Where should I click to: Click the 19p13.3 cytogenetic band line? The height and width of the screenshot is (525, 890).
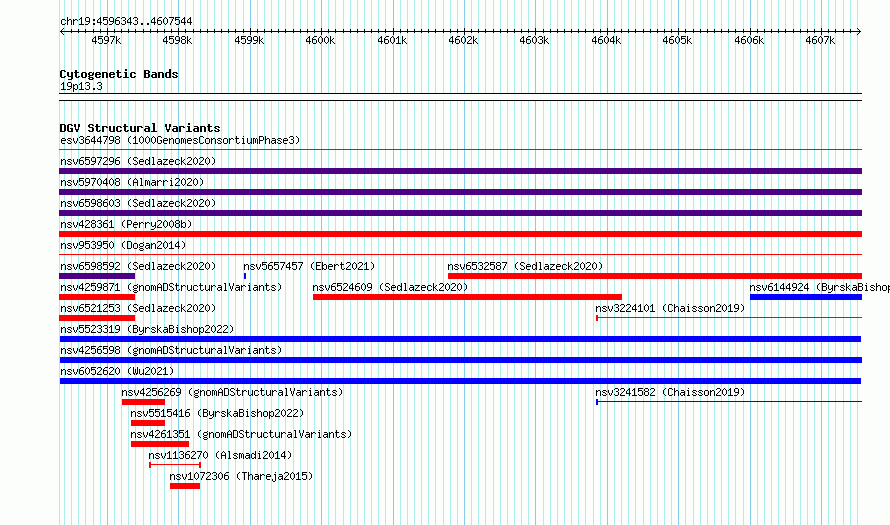[460, 97]
